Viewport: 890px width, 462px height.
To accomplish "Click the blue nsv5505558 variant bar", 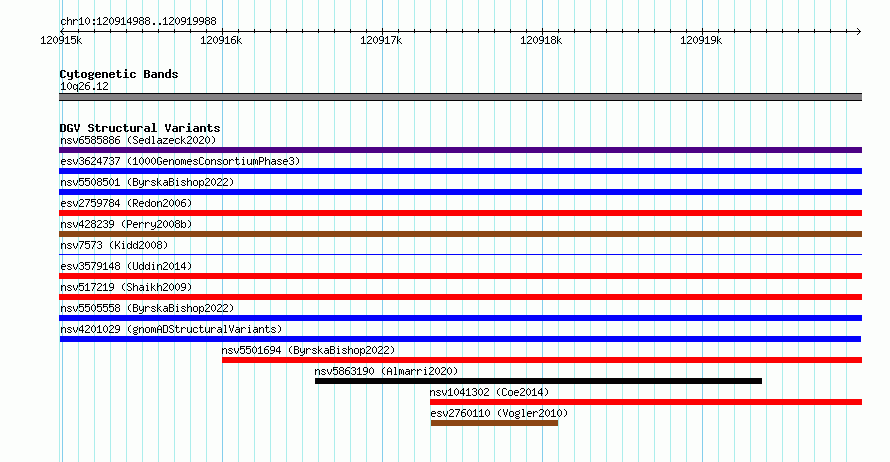I will (x=460, y=318).
